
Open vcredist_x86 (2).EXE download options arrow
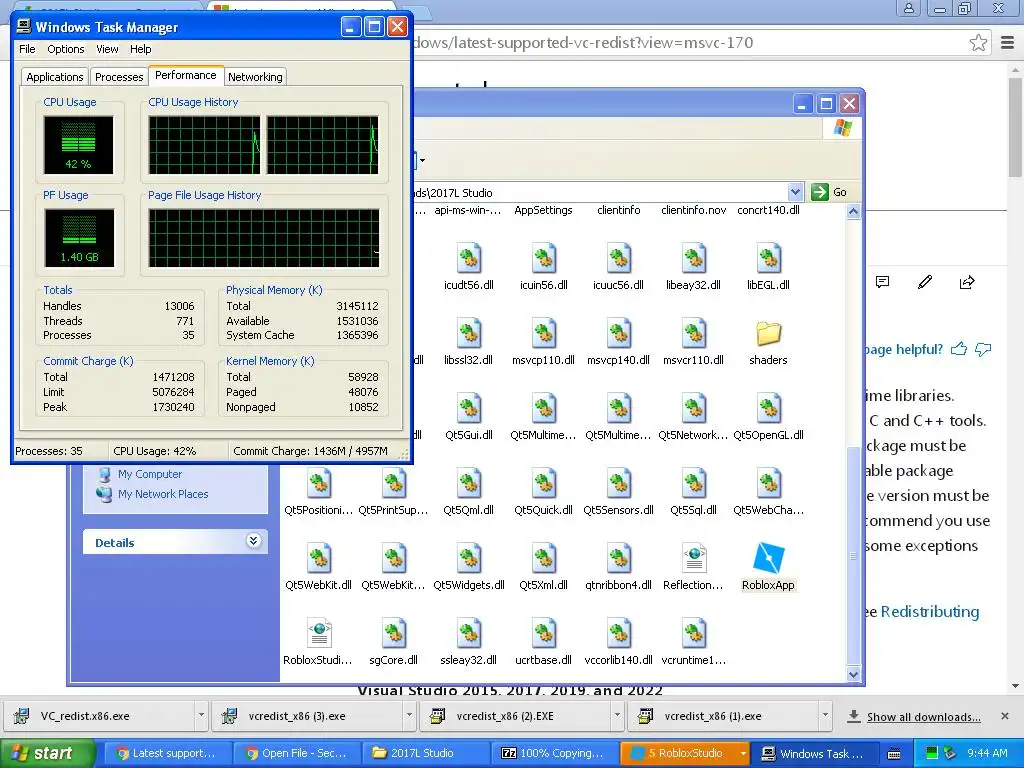617,715
